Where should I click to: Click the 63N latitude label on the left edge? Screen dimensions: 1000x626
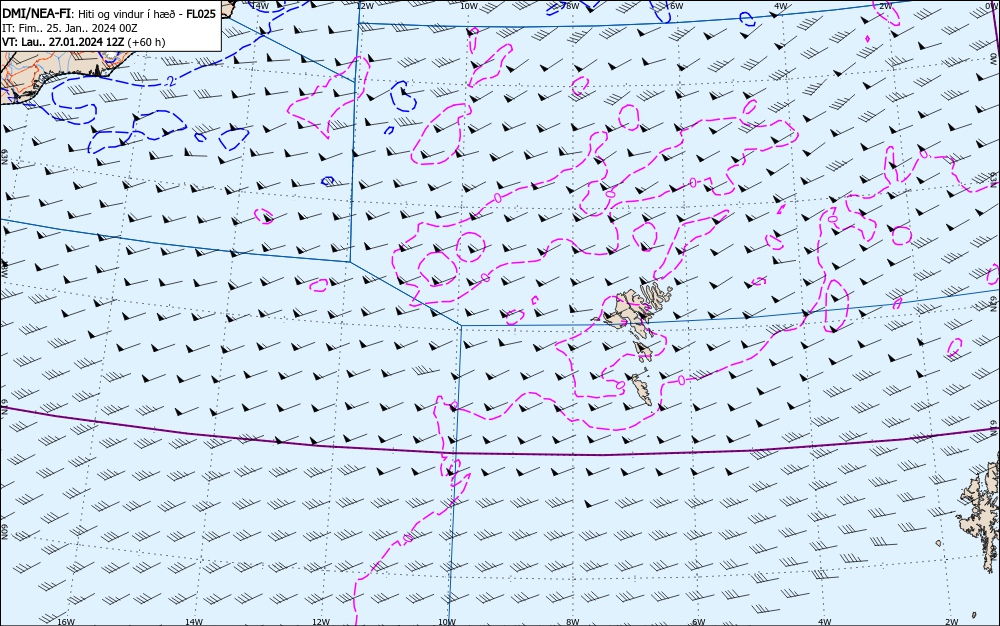click(4, 156)
